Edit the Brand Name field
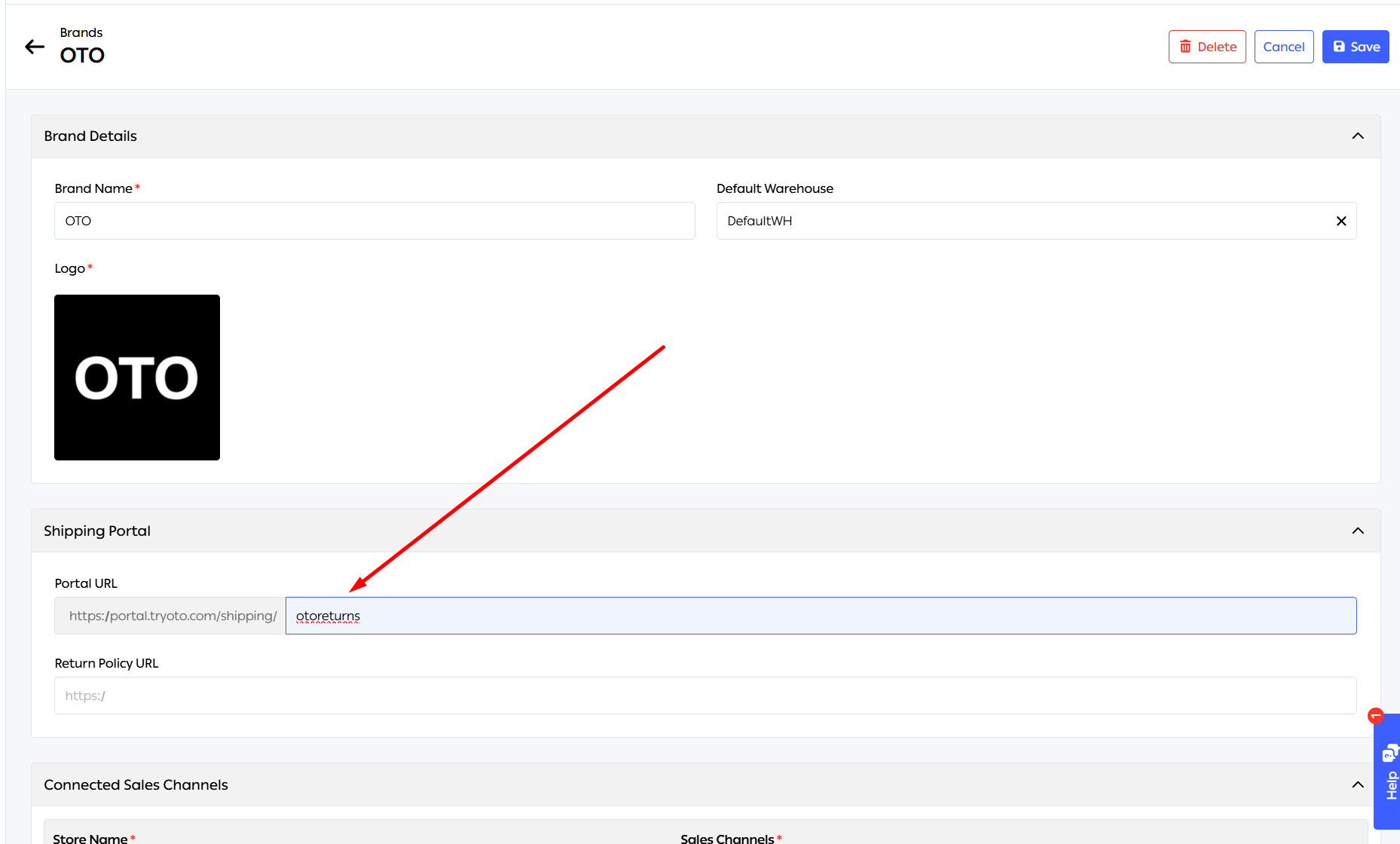The width and height of the screenshot is (1400, 844). [374, 221]
